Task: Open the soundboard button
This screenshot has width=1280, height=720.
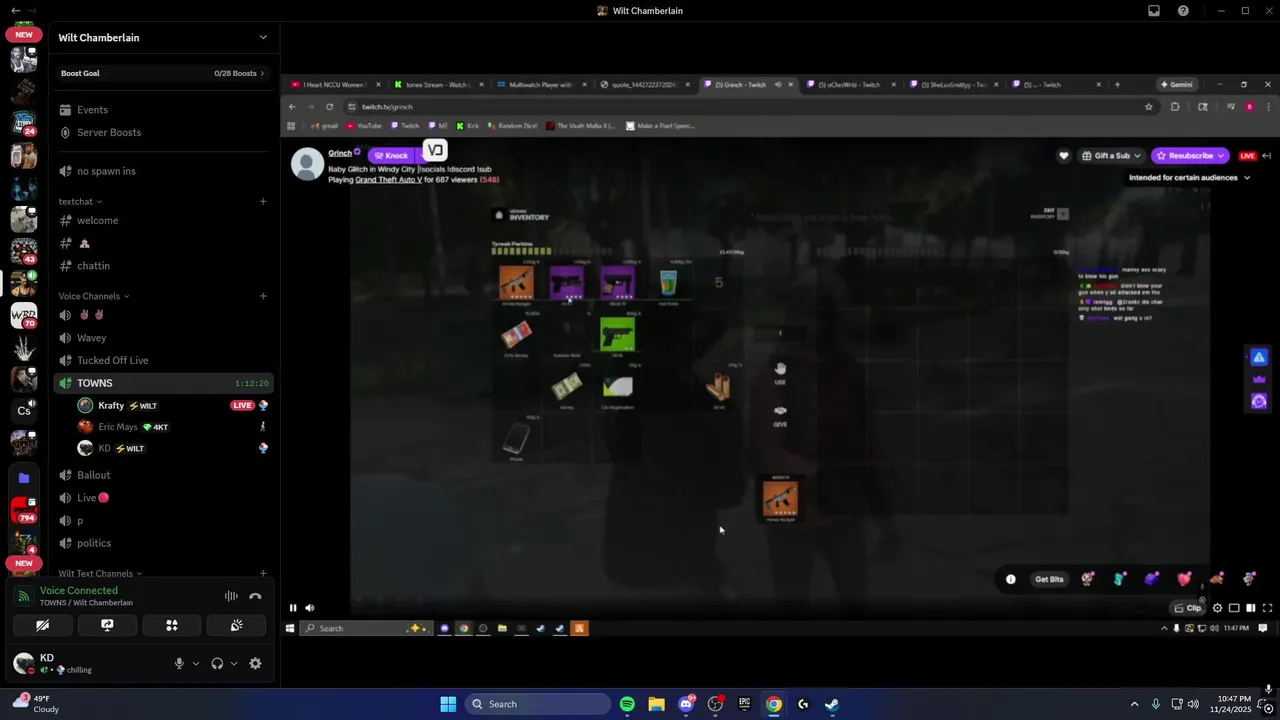Action: [x=236, y=625]
